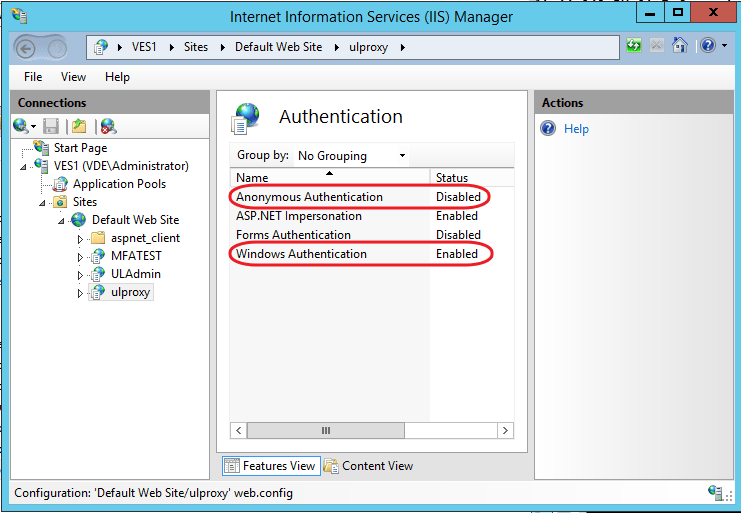The width and height of the screenshot is (741, 513).
Task: Select the Windows Authentication row
Action: 372,254
